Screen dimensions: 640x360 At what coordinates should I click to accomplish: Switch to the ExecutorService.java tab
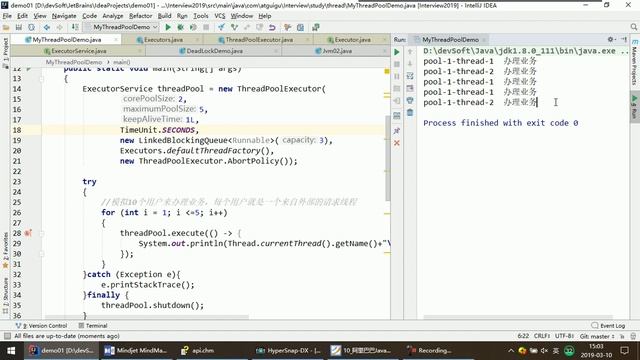[79, 51]
